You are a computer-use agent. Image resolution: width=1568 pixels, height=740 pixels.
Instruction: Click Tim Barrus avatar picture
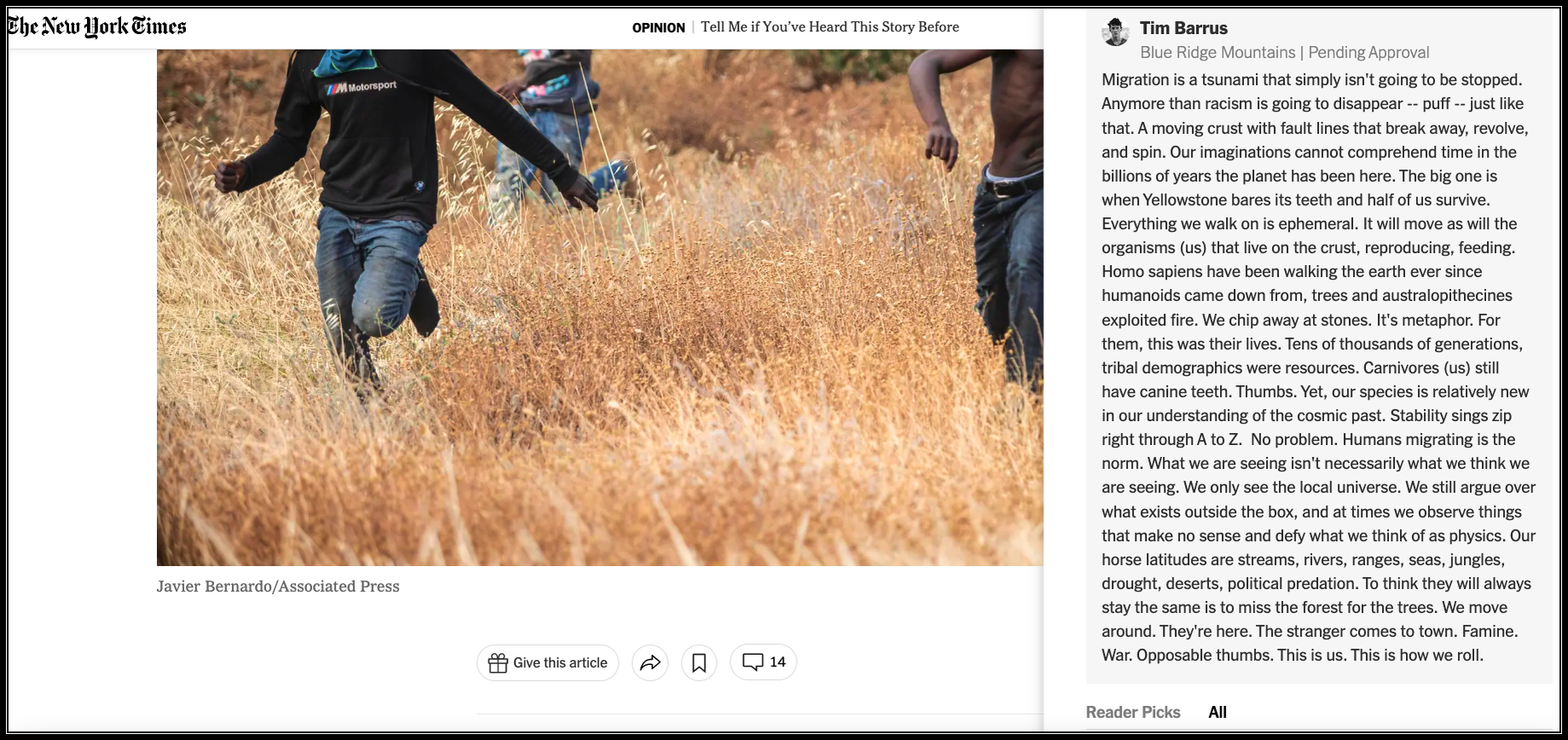click(1116, 32)
